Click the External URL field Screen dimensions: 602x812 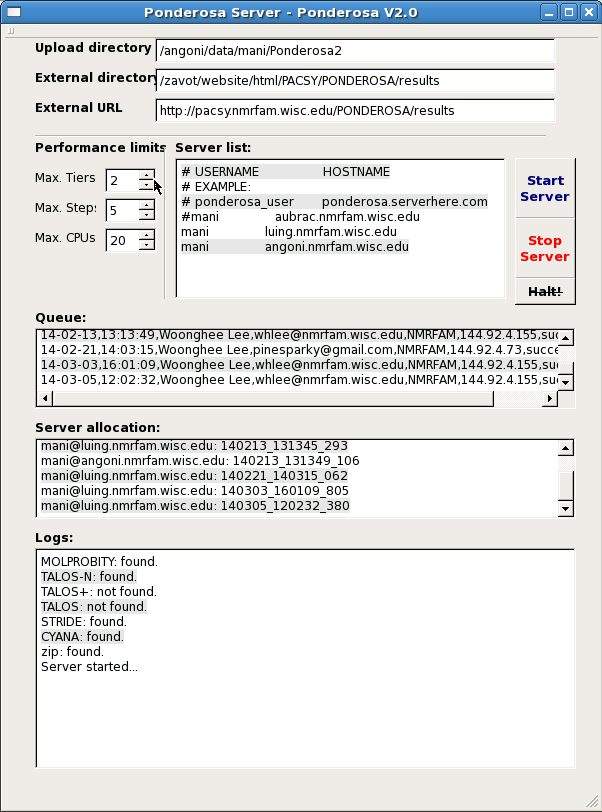[355, 111]
